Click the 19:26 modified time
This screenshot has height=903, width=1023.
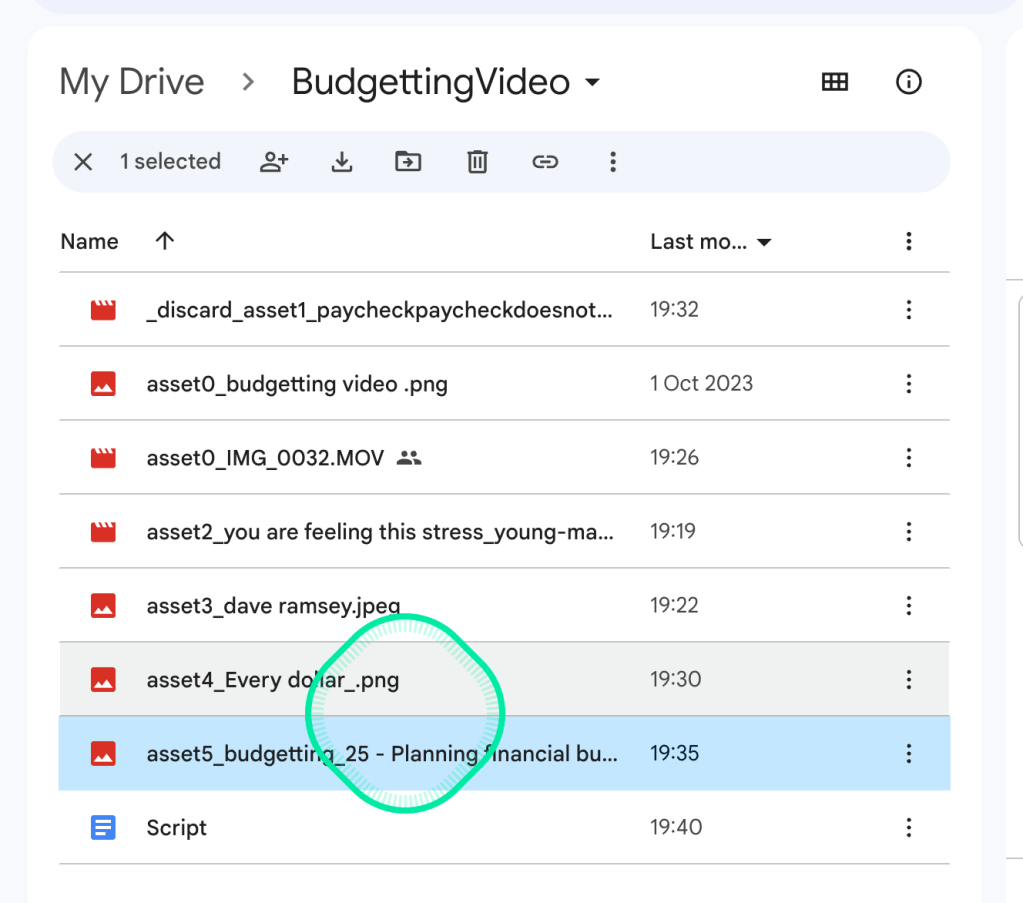tap(674, 457)
